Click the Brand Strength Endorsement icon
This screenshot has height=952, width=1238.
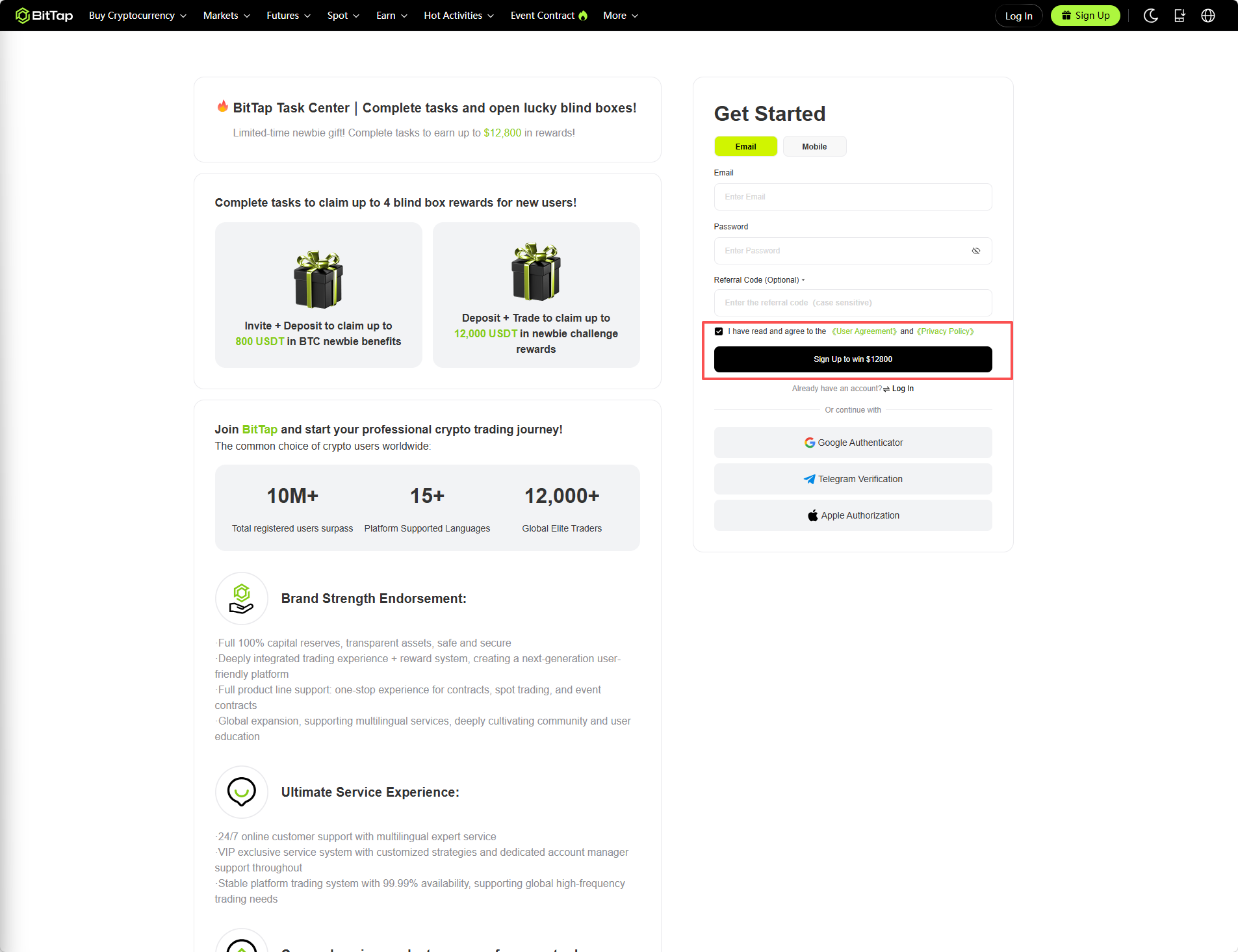click(x=242, y=598)
